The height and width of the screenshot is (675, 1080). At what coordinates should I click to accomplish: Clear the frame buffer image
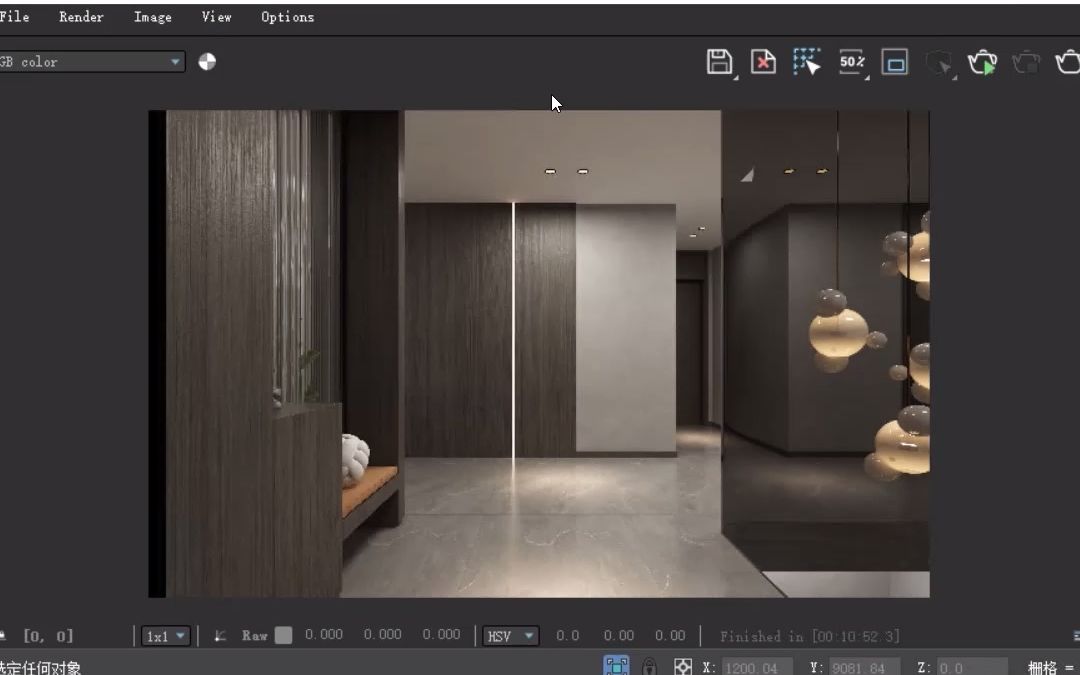pyautogui.click(x=762, y=62)
